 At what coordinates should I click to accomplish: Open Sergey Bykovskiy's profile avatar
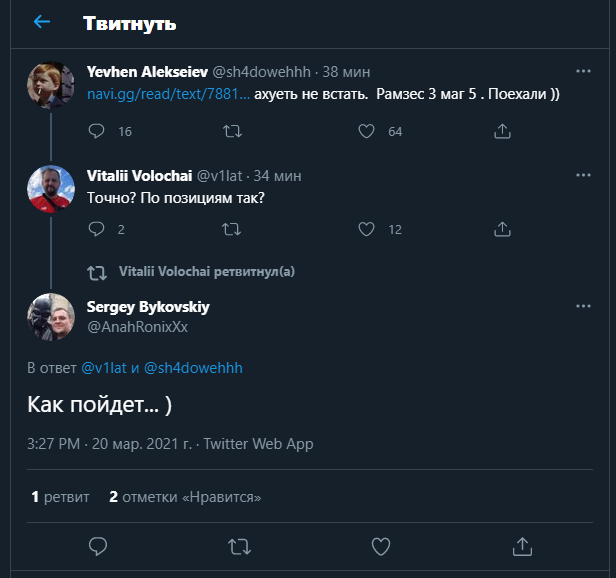pos(51,318)
